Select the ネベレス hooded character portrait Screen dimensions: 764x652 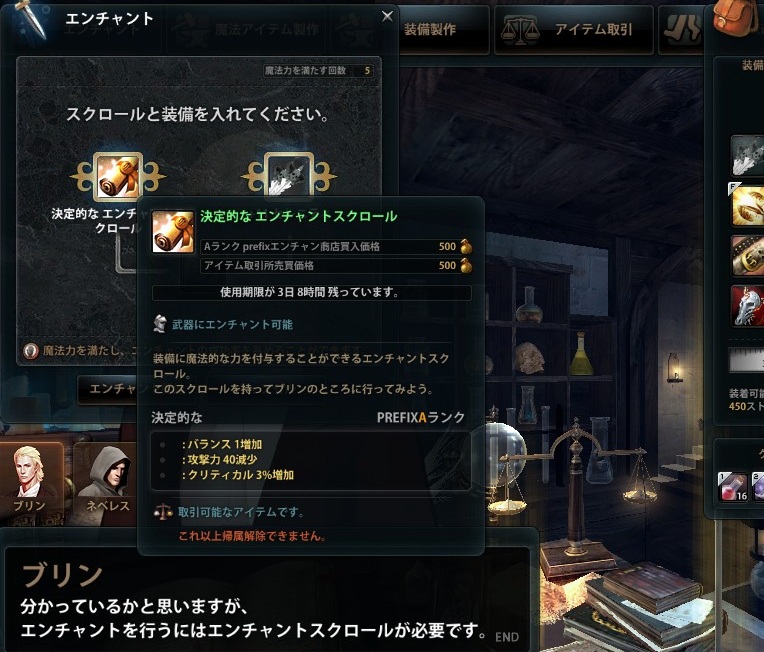(106, 482)
